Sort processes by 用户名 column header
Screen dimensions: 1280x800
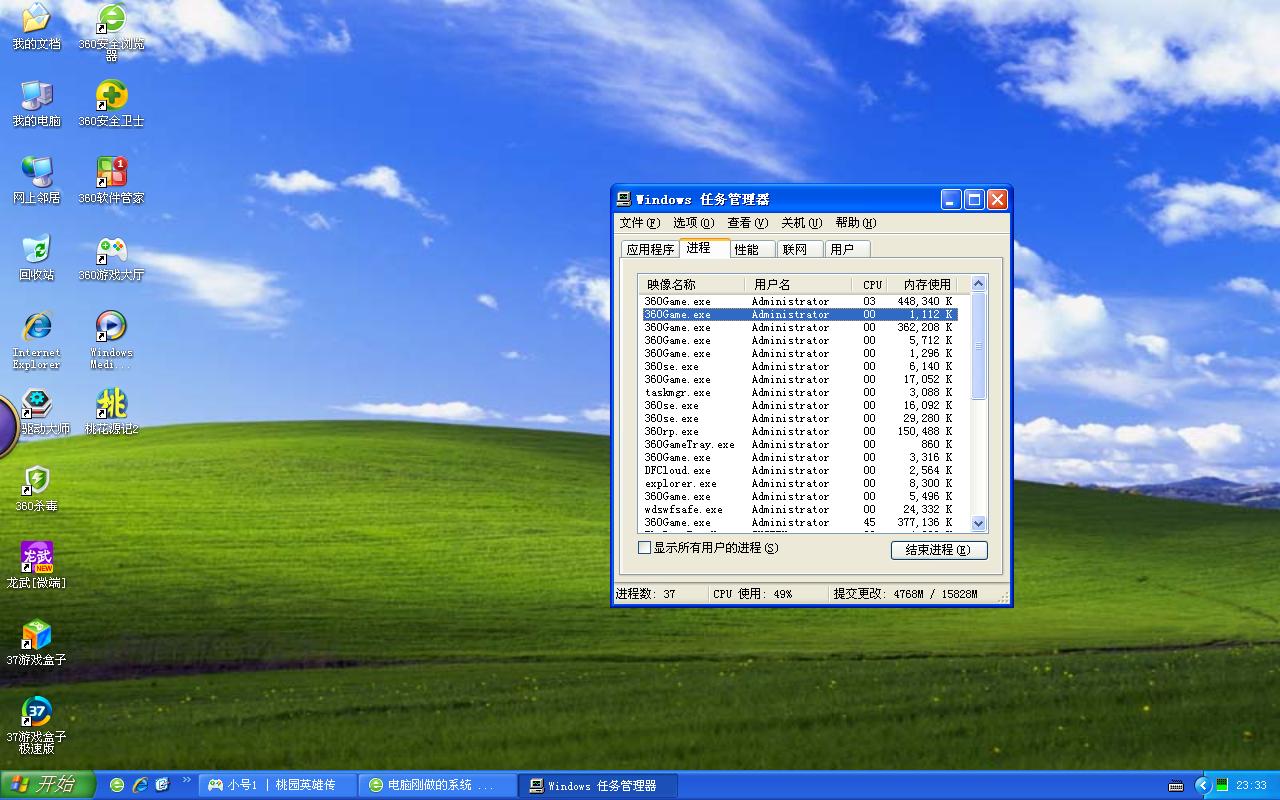798,284
